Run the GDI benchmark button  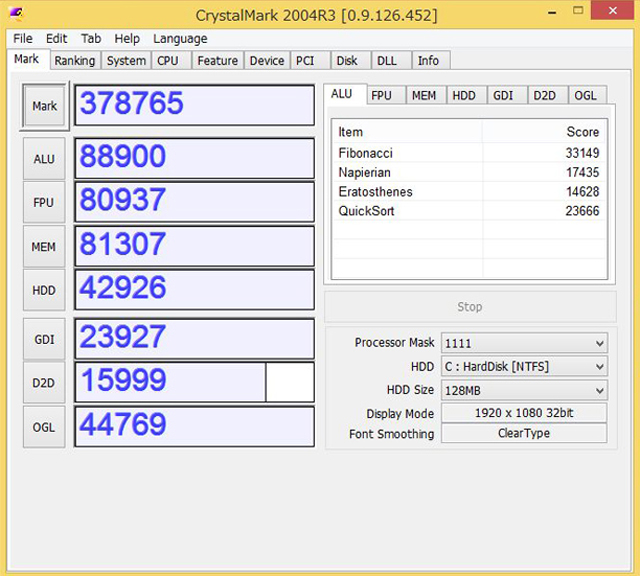[44, 339]
